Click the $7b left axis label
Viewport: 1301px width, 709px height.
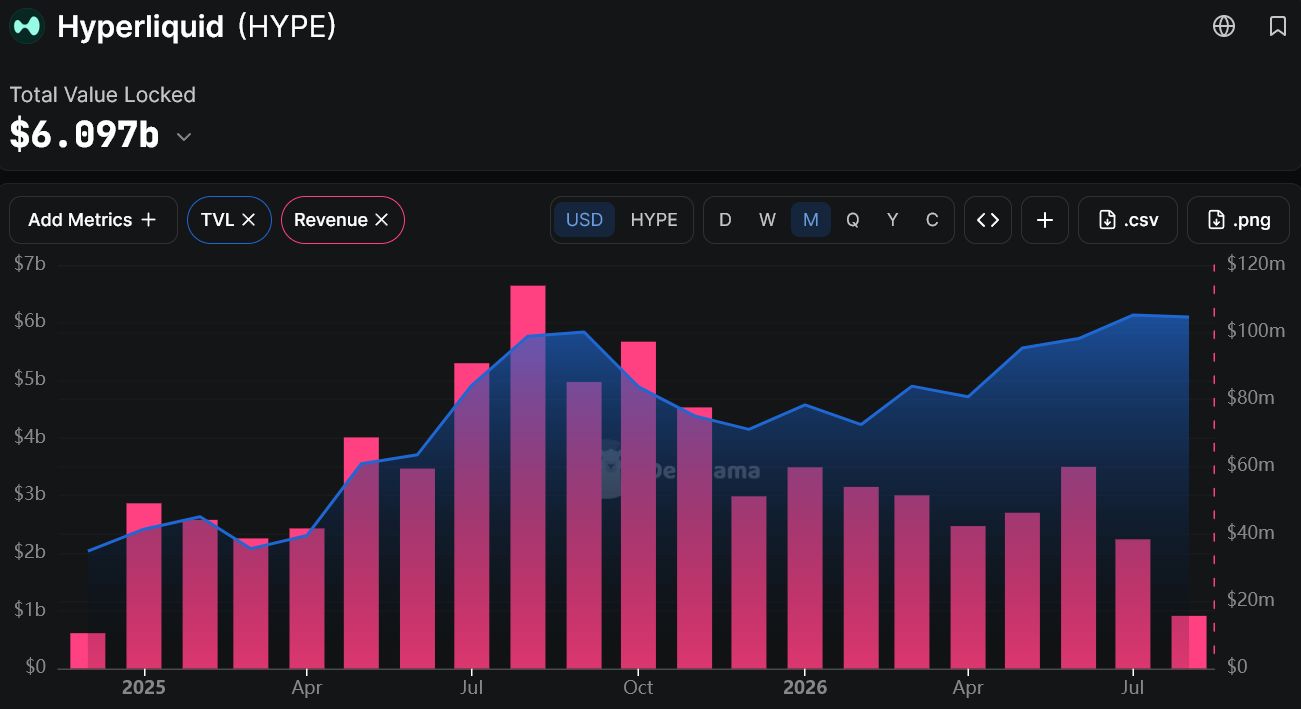pos(30,264)
